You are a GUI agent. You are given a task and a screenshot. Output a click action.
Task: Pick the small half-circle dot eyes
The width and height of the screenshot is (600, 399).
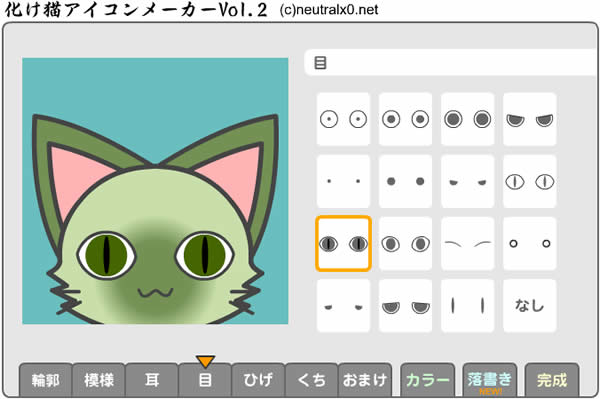467,181
